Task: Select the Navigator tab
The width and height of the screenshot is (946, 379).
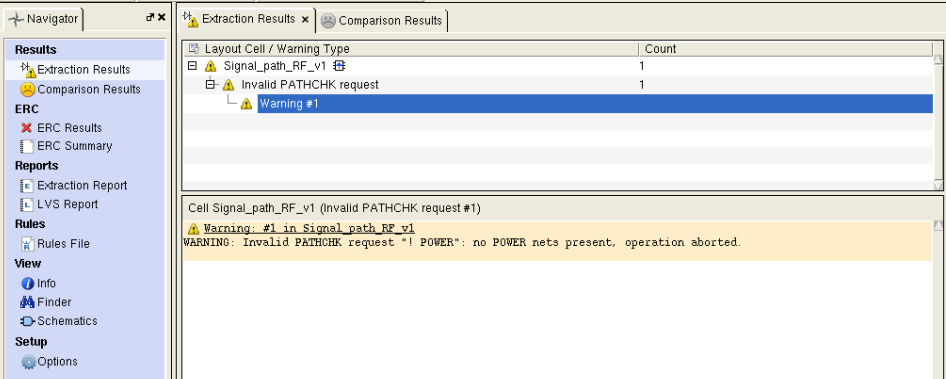Action: point(44,19)
